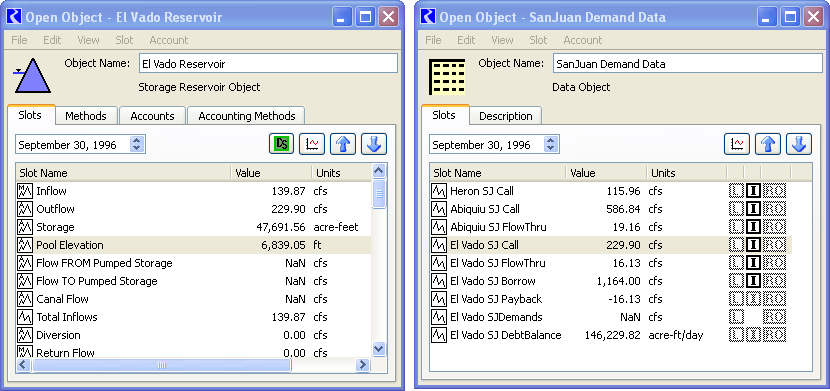830x391 pixels.
Task: Click the slot list scroll-down arrow
Action: pyautogui.click(x=379, y=348)
